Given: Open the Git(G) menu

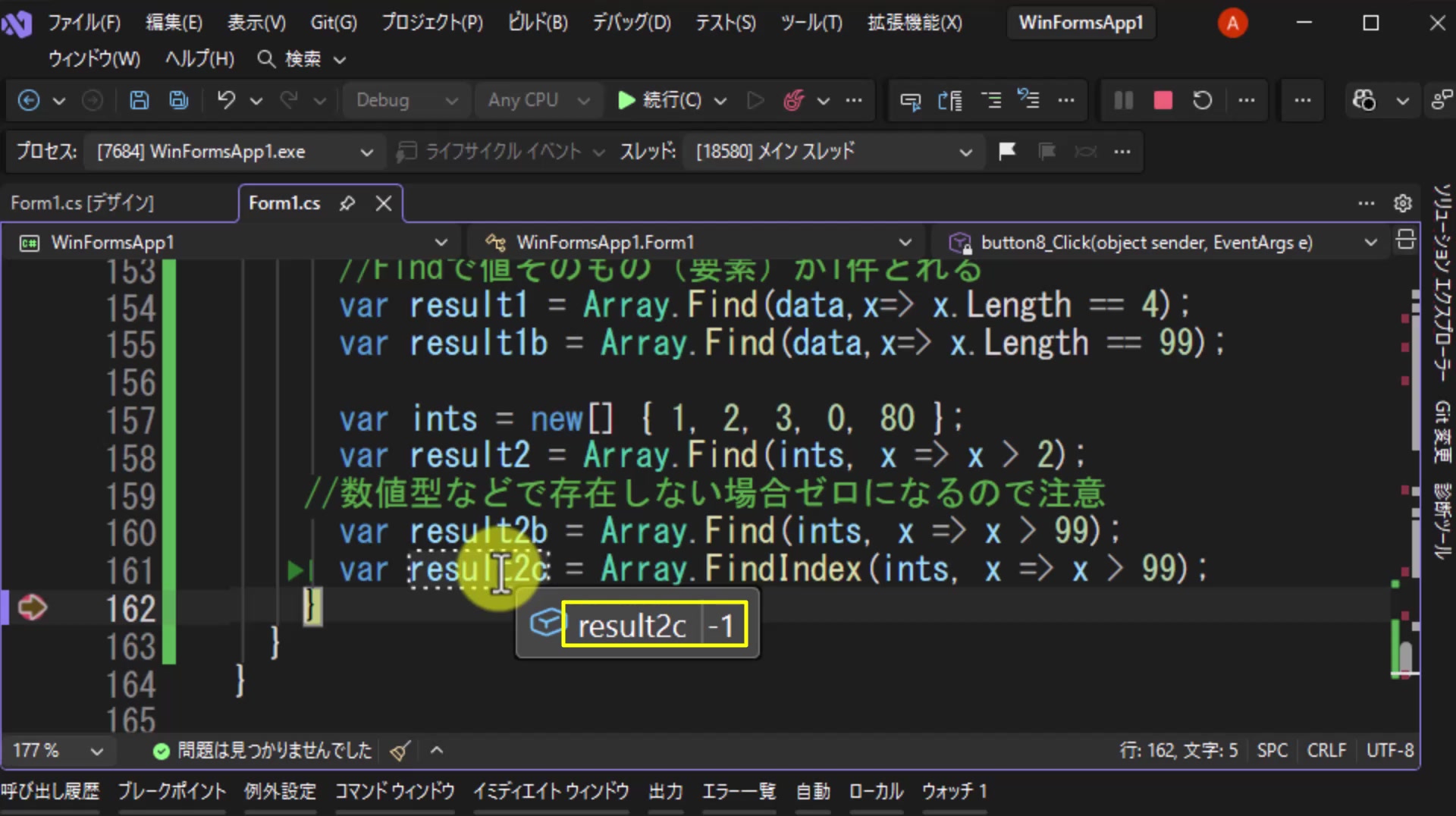Looking at the screenshot, I should [334, 23].
